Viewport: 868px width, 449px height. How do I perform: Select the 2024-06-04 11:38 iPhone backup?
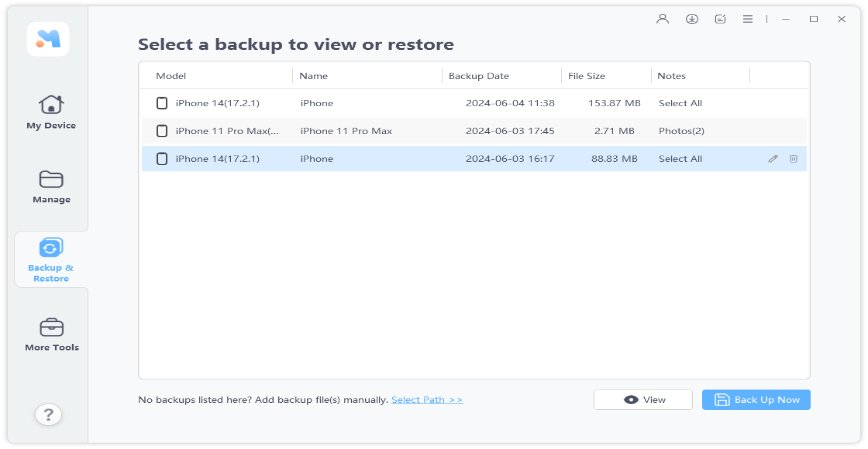[x=473, y=103]
